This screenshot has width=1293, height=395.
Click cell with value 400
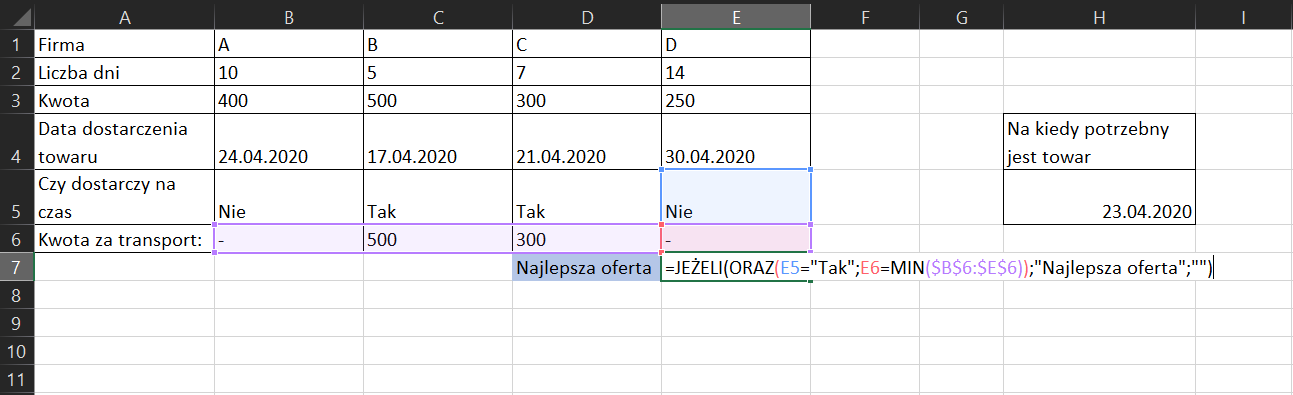click(289, 99)
